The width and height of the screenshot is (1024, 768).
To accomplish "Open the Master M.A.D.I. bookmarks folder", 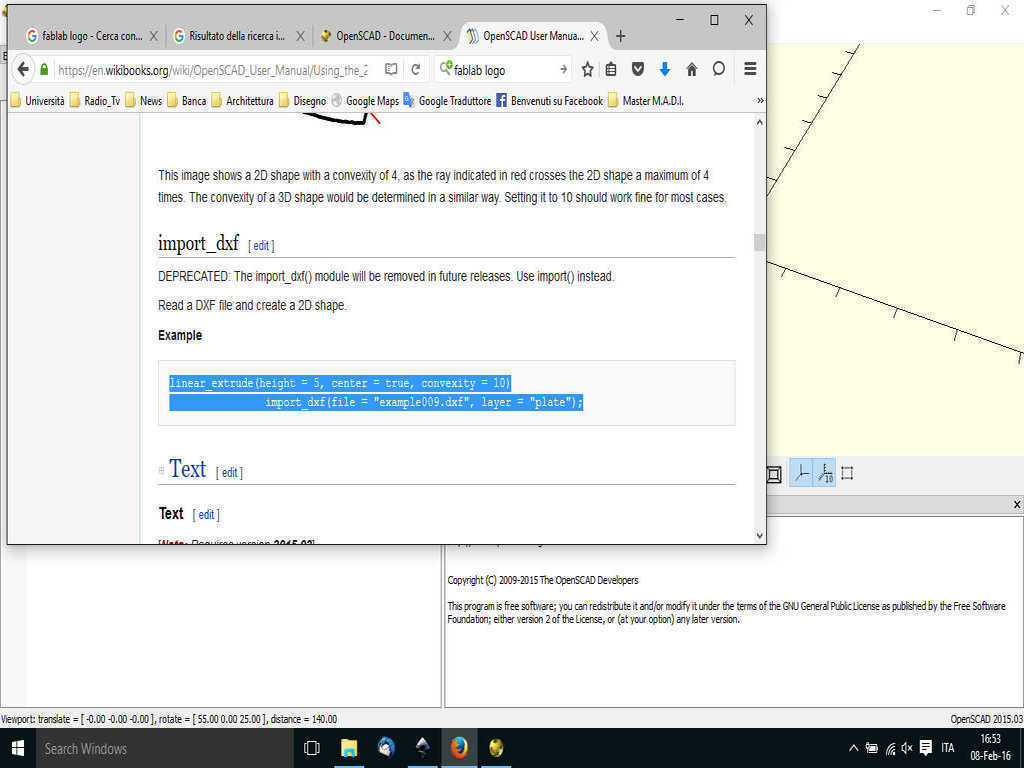I will (646, 101).
